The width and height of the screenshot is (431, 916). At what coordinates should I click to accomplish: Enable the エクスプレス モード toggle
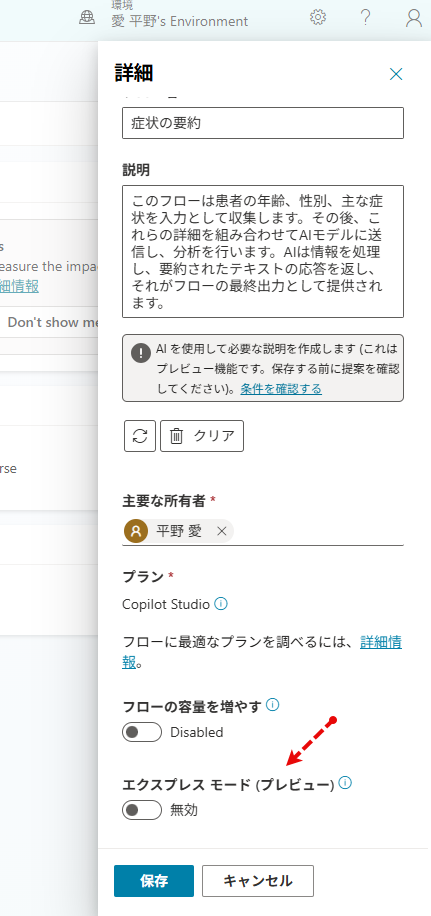coord(142,810)
